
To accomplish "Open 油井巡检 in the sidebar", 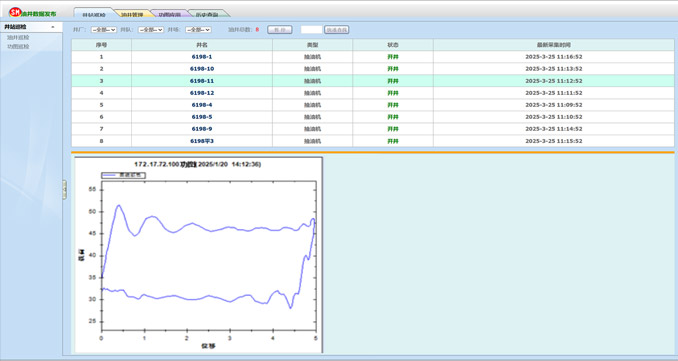I will [18, 38].
